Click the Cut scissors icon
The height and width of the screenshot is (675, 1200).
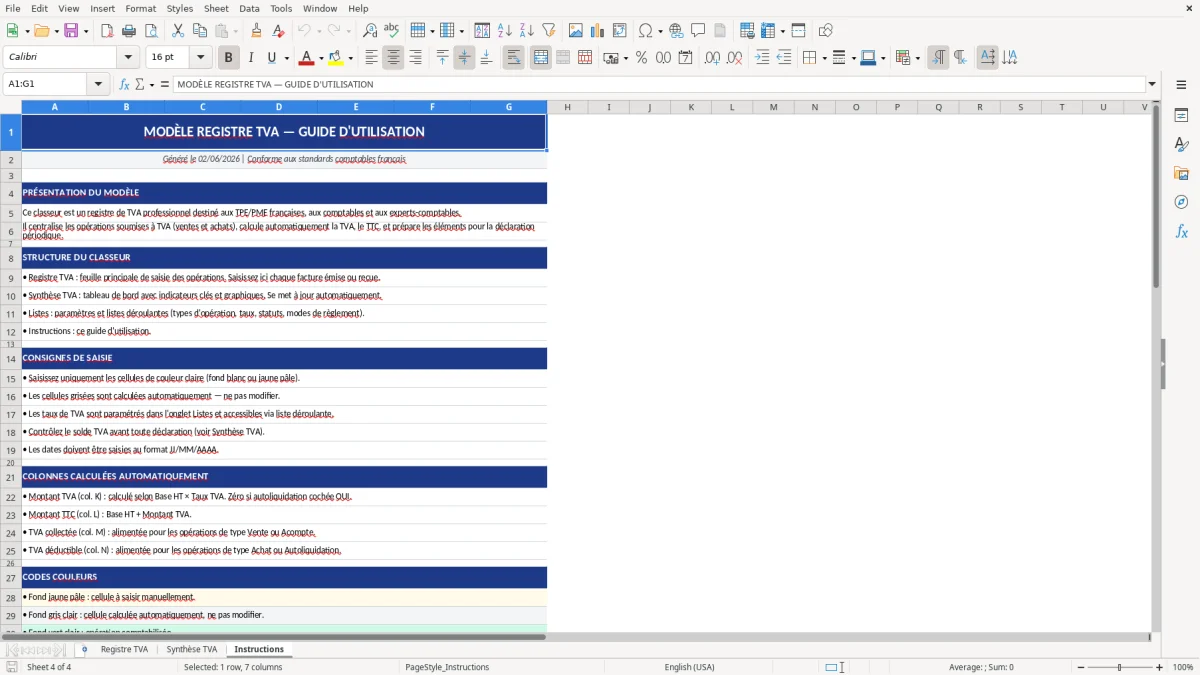click(x=178, y=31)
